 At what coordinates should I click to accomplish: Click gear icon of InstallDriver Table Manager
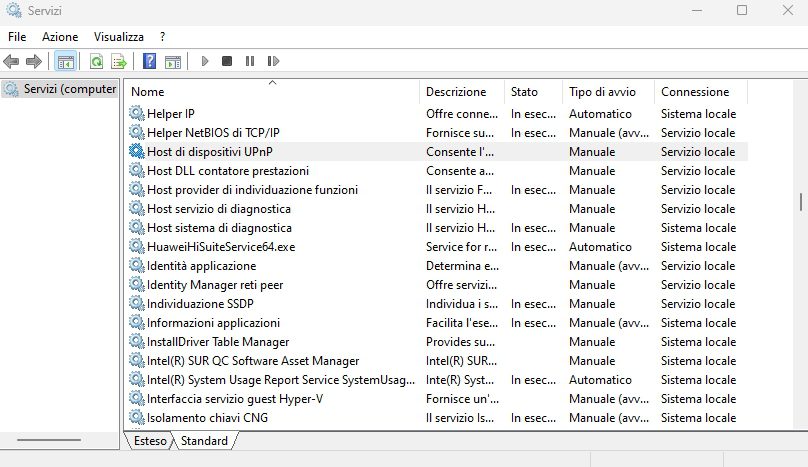(x=137, y=342)
